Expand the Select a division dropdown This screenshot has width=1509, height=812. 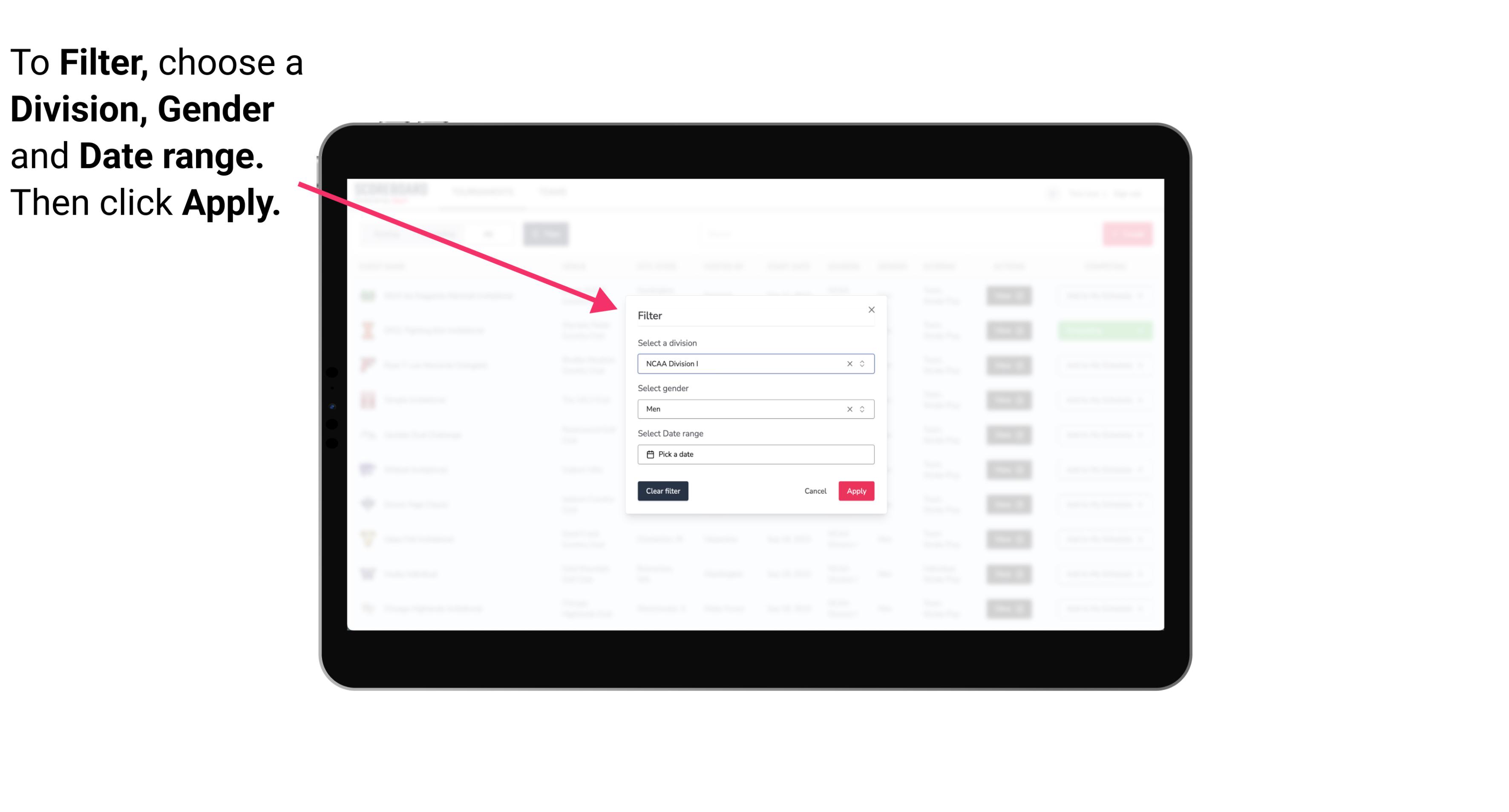(x=862, y=364)
